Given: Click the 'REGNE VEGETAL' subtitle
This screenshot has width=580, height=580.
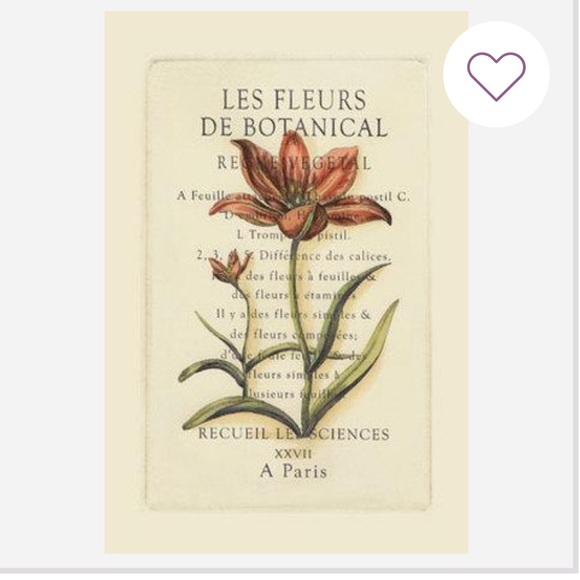Looking at the screenshot, I should point(294,163).
